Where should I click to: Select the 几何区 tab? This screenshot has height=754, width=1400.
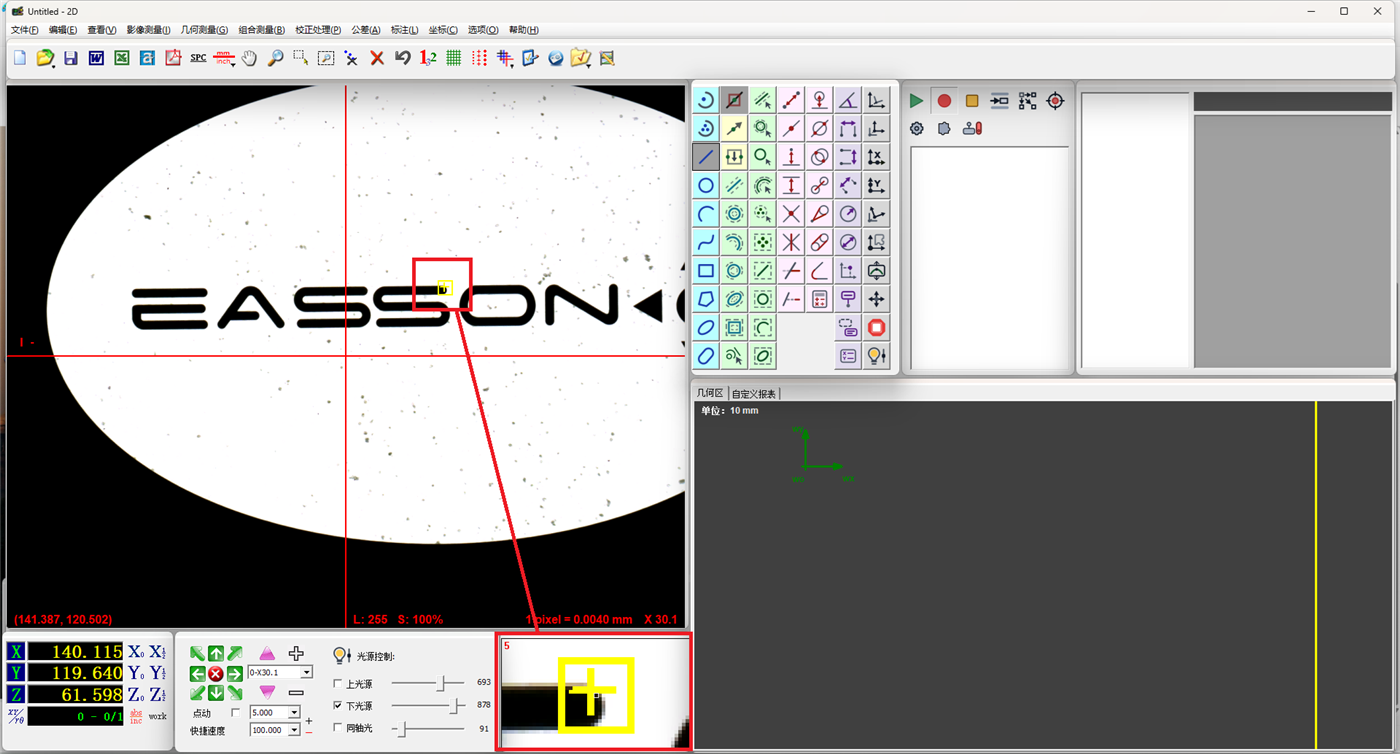[x=710, y=394]
